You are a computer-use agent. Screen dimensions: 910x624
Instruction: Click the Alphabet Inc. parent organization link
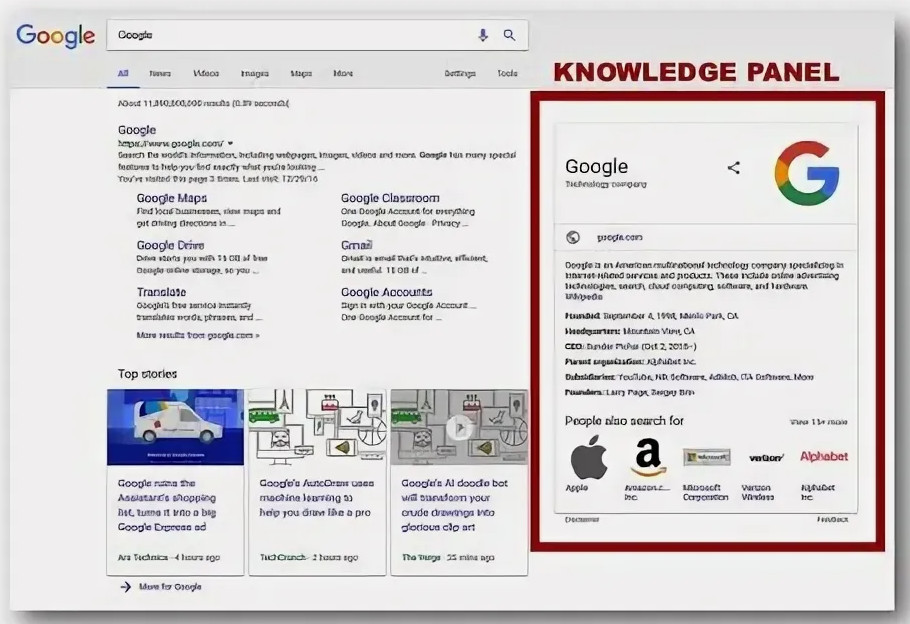[x=671, y=362]
